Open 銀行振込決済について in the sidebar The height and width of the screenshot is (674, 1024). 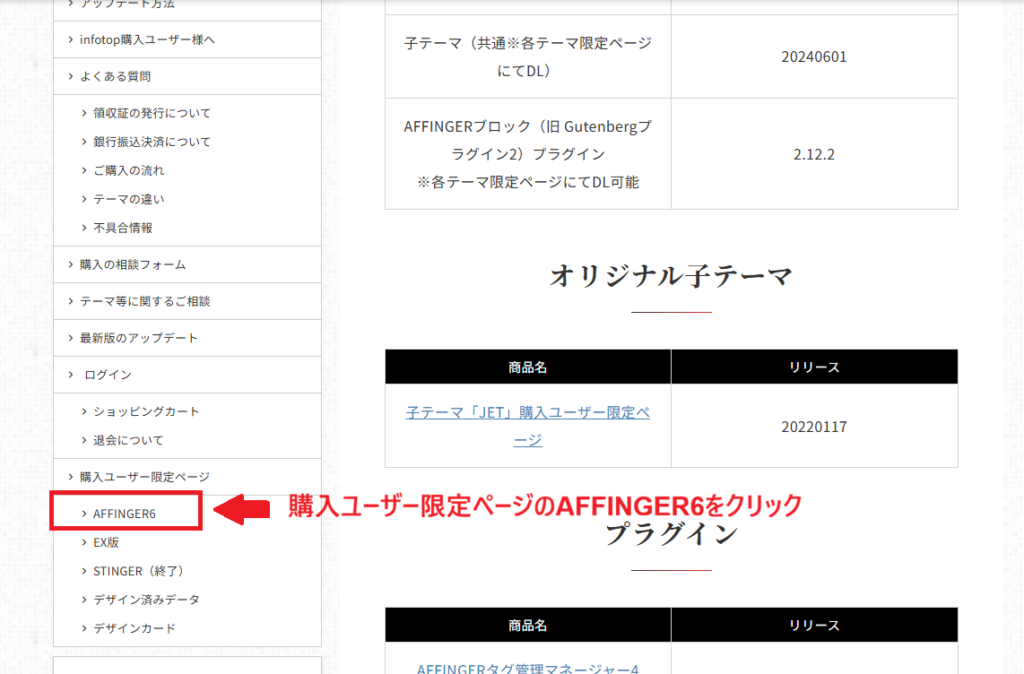pyautogui.click(x=152, y=142)
